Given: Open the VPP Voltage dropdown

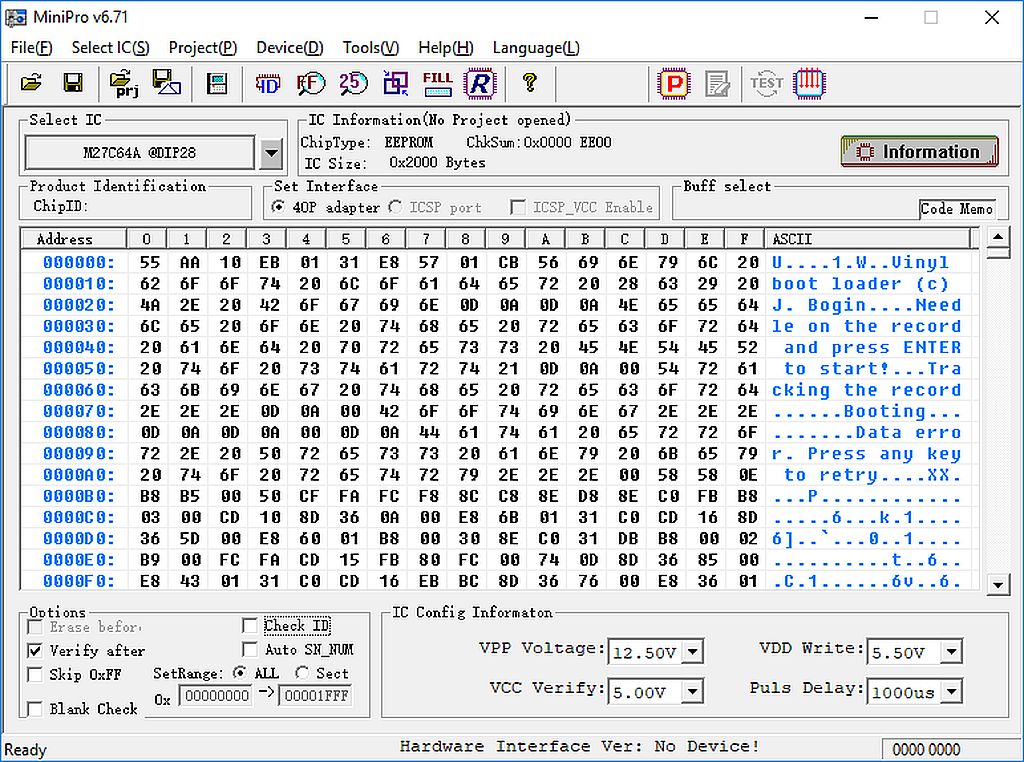Looking at the screenshot, I should pos(692,653).
